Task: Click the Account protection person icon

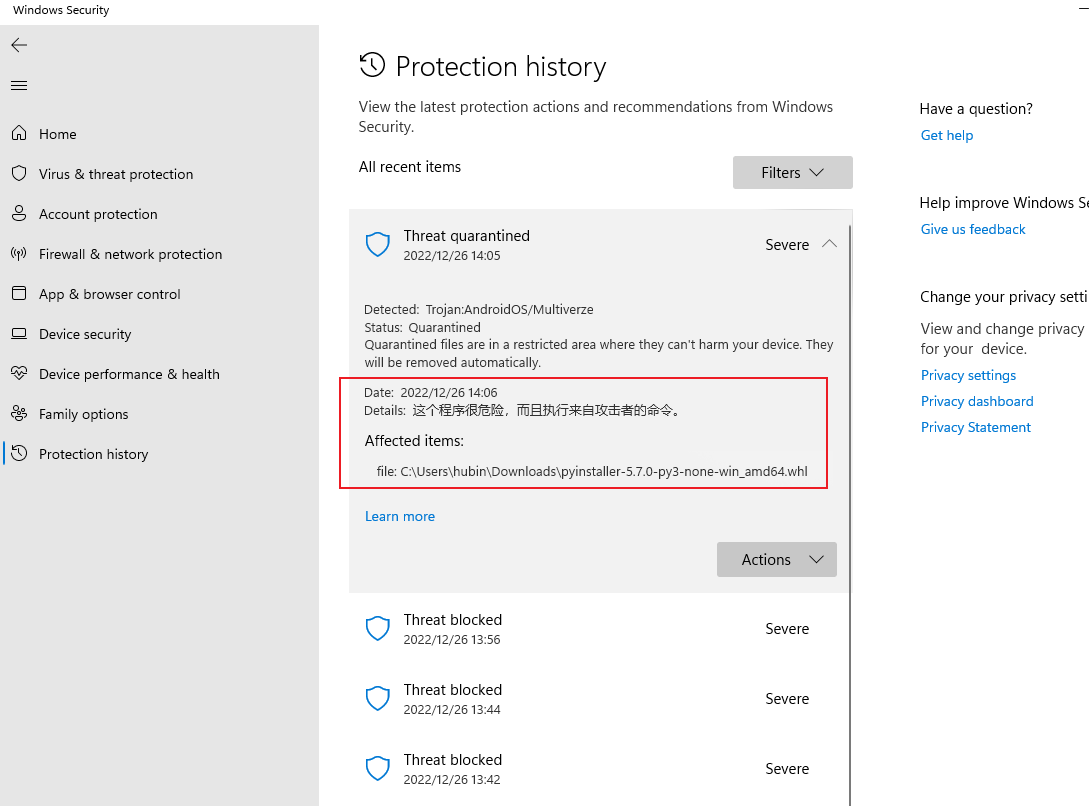Action: (x=19, y=214)
